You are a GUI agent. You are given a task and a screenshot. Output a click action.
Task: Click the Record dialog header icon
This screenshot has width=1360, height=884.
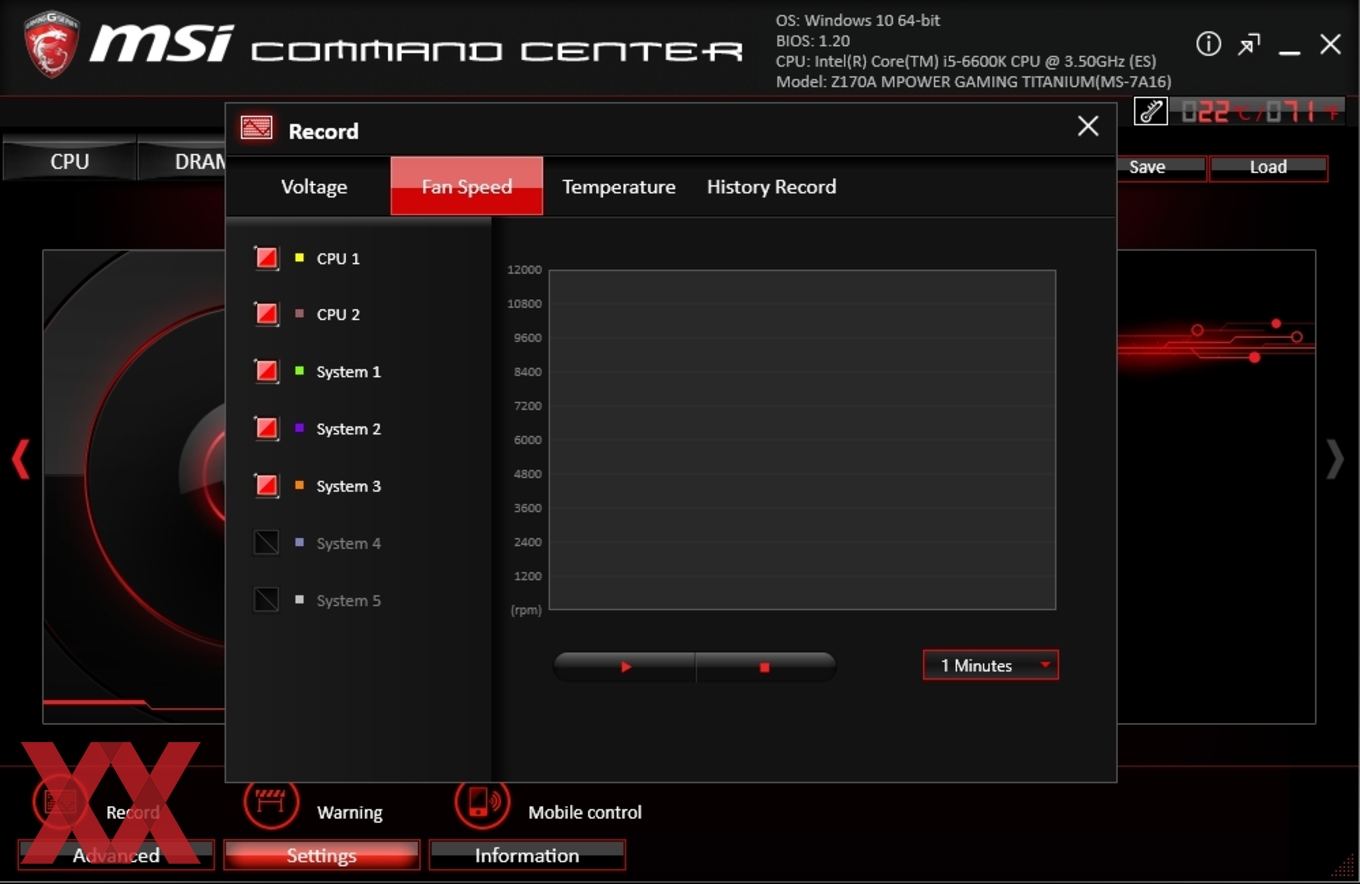tap(257, 129)
